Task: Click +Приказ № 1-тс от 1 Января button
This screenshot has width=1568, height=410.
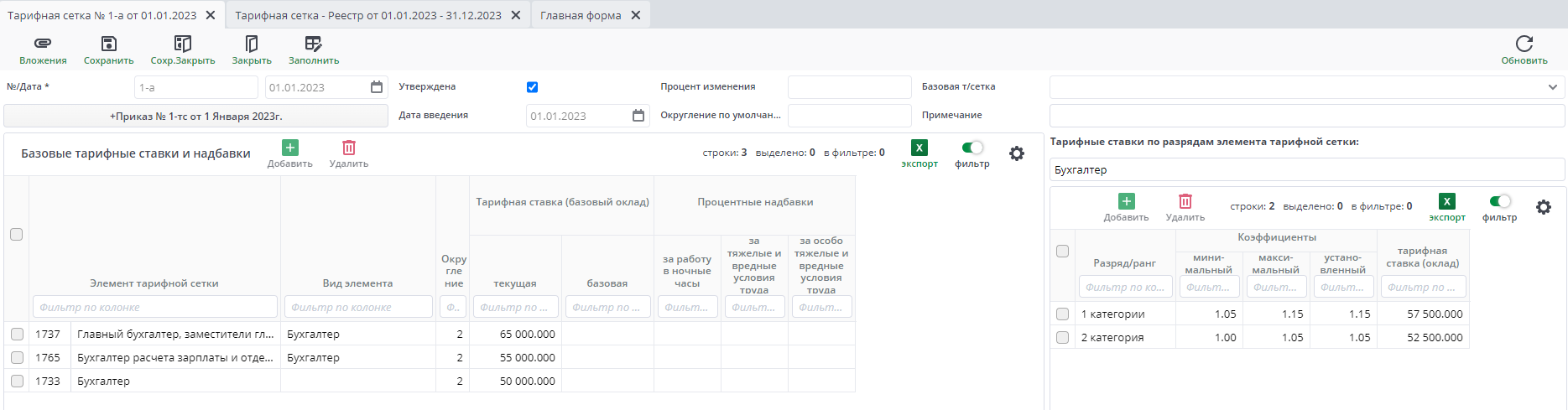Action: pyautogui.click(x=195, y=116)
